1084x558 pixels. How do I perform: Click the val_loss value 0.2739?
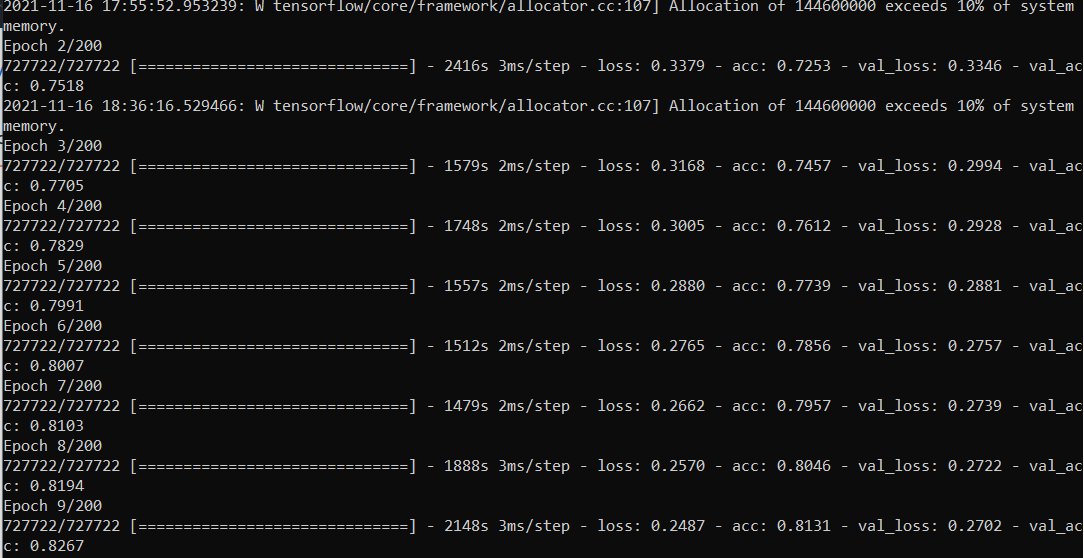(x=975, y=407)
